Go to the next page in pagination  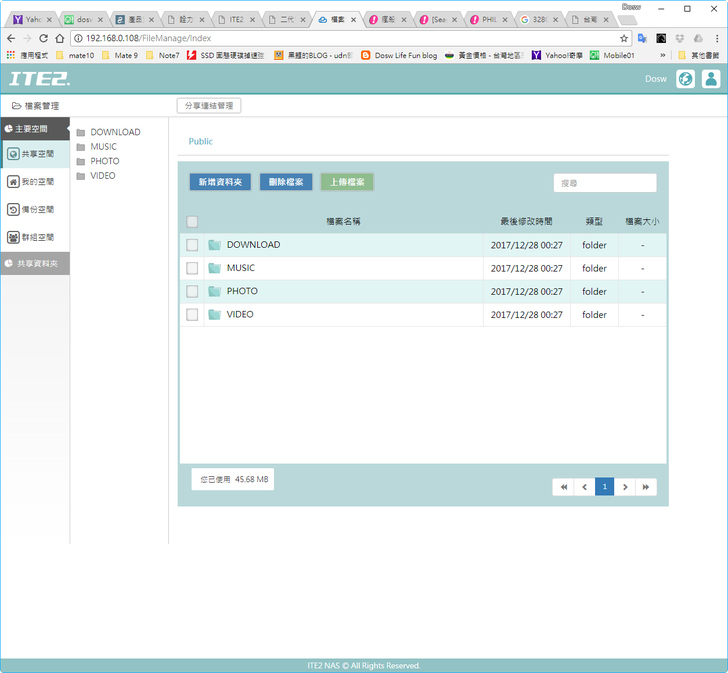625,487
